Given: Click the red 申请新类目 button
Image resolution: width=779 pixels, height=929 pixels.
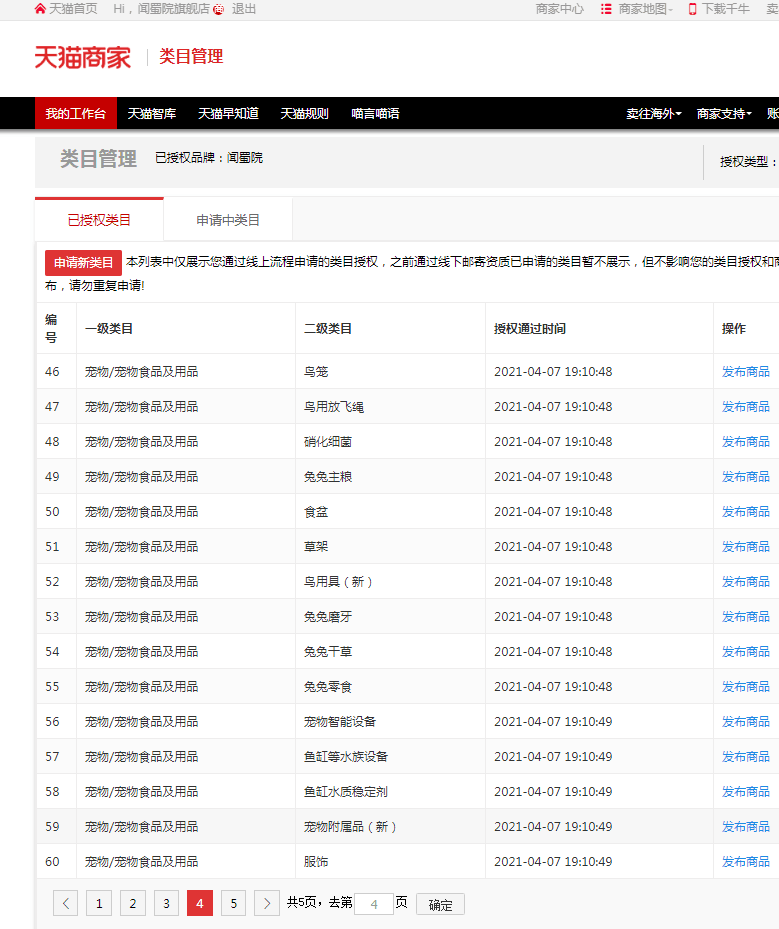Looking at the screenshot, I should point(84,262).
